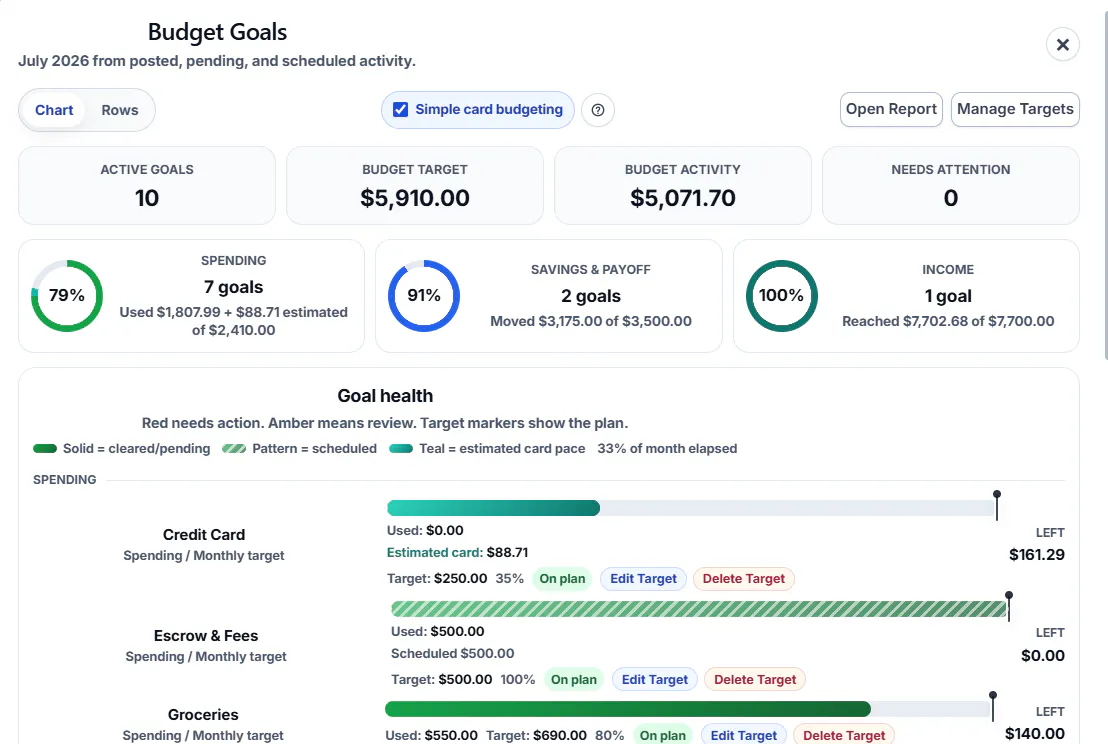The width and height of the screenshot is (1108, 744).
Task: Edit Target for Escrow & Fees
Action: click(x=654, y=680)
